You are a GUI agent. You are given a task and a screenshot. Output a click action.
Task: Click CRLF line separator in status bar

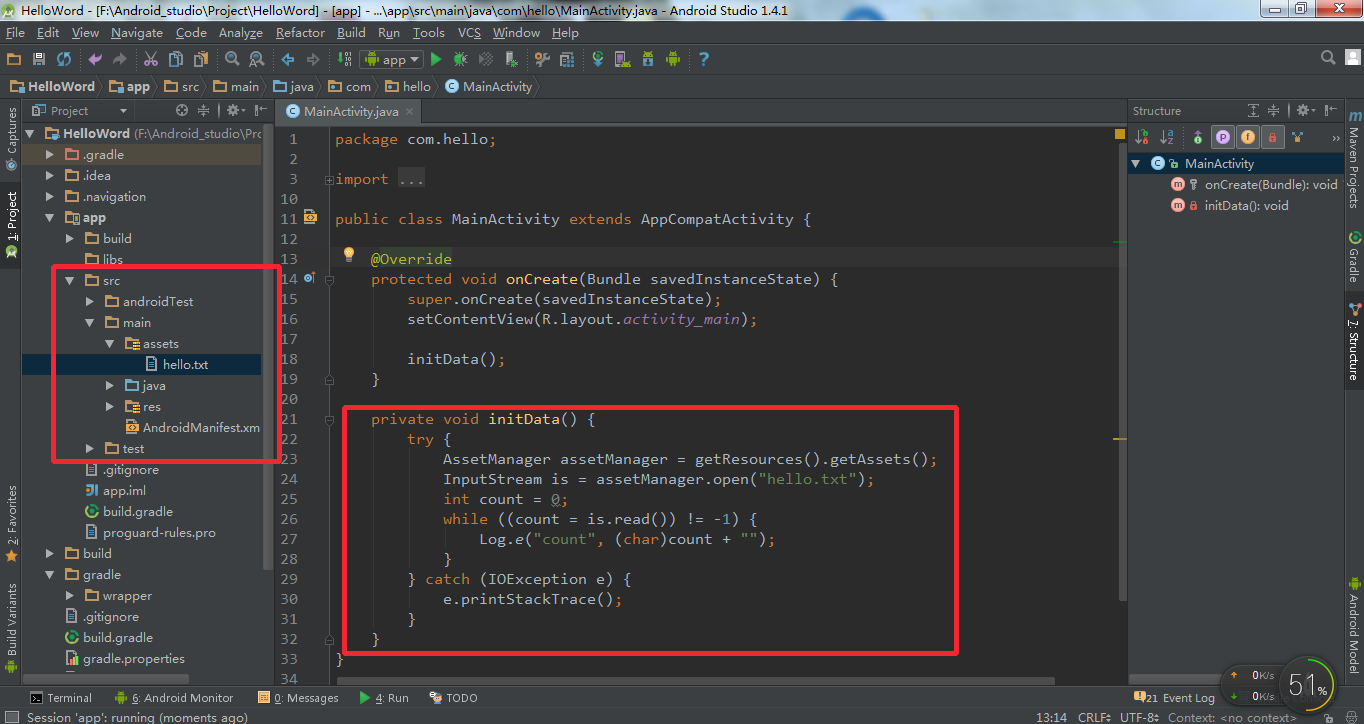(x=1094, y=717)
